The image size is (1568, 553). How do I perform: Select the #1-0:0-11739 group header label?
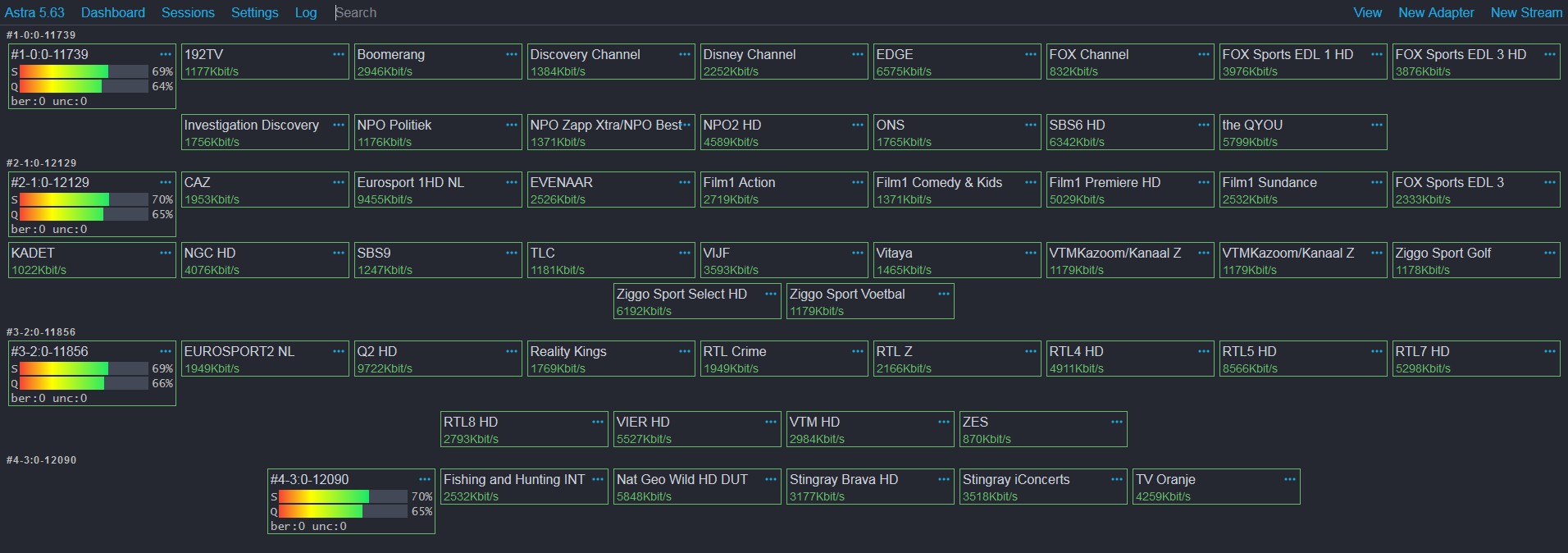point(41,35)
